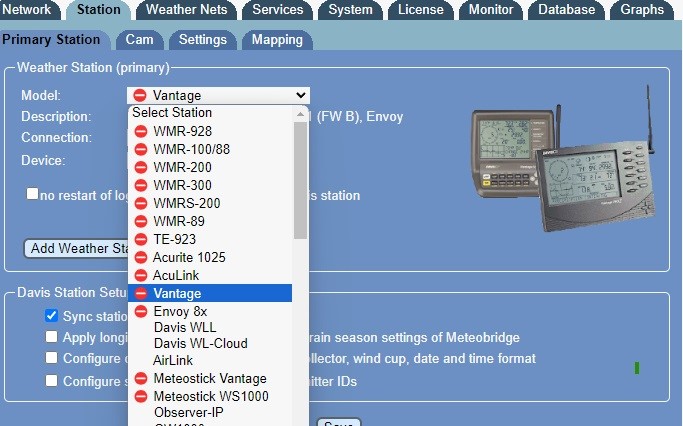Click the red icon beside AcuLink
The height and width of the screenshot is (426, 683).
(x=141, y=275)
